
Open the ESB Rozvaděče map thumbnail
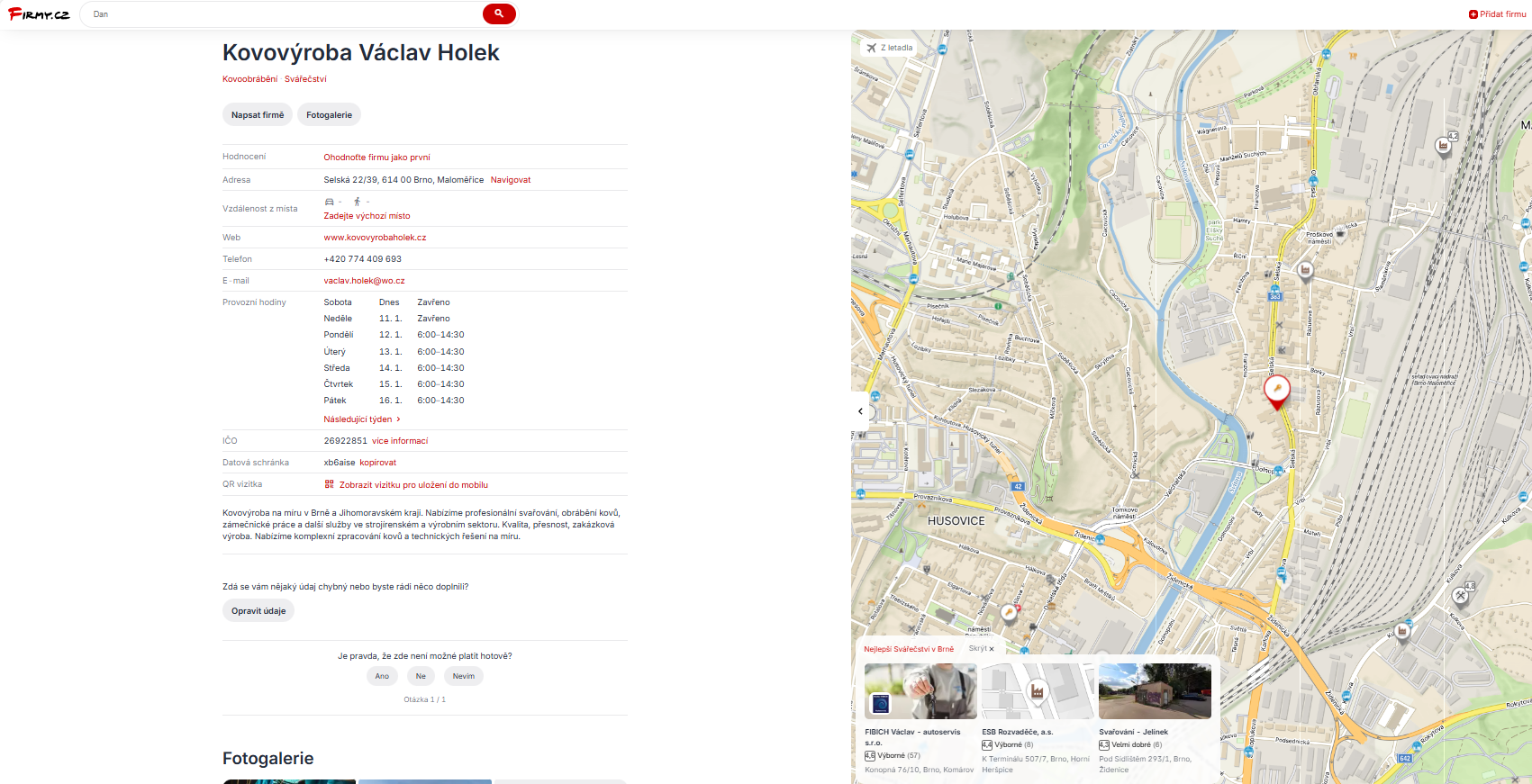coord(1038,691)
